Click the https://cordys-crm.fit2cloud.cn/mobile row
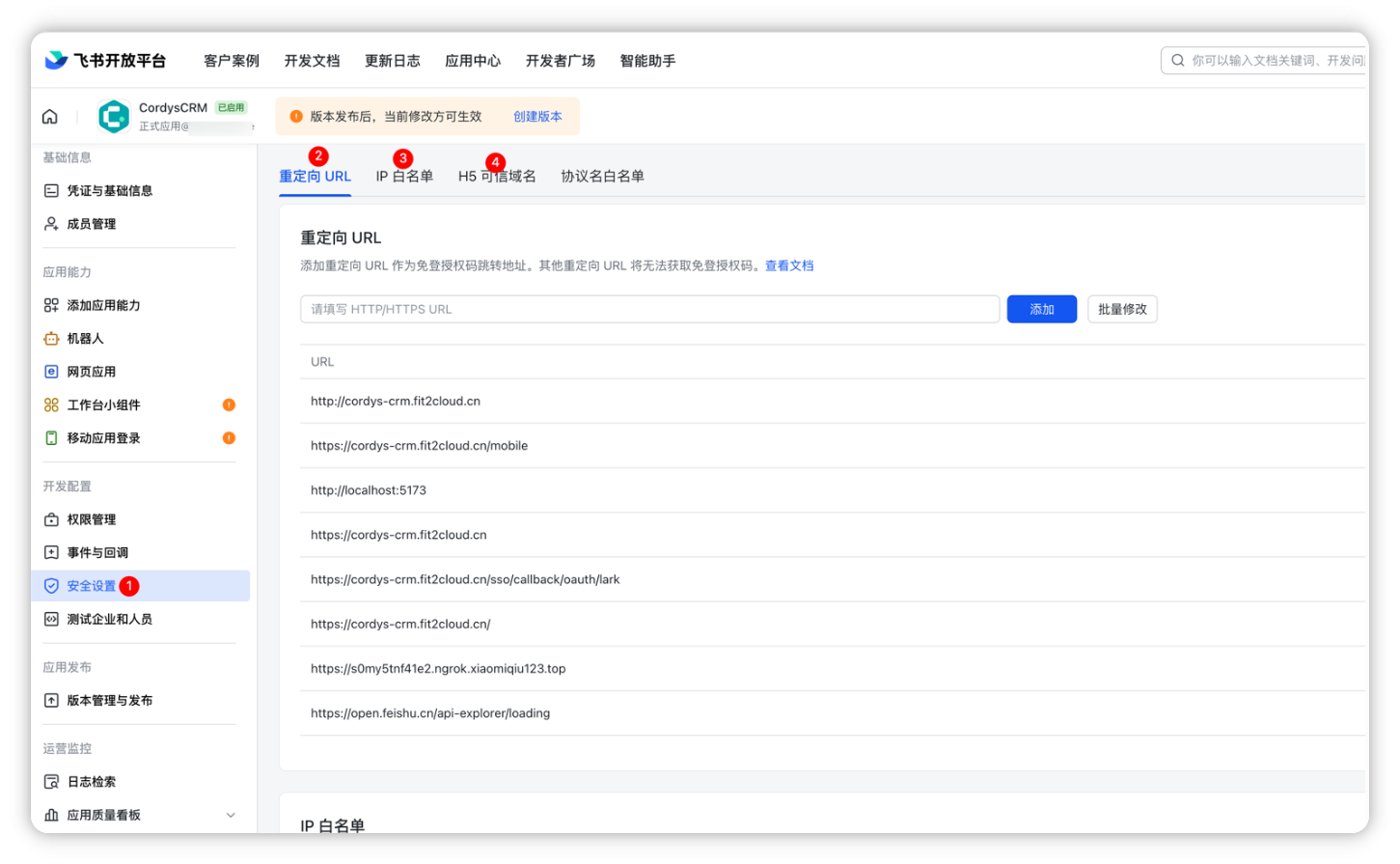Viewport: 1400px width, 864px height. pos(832,445)
